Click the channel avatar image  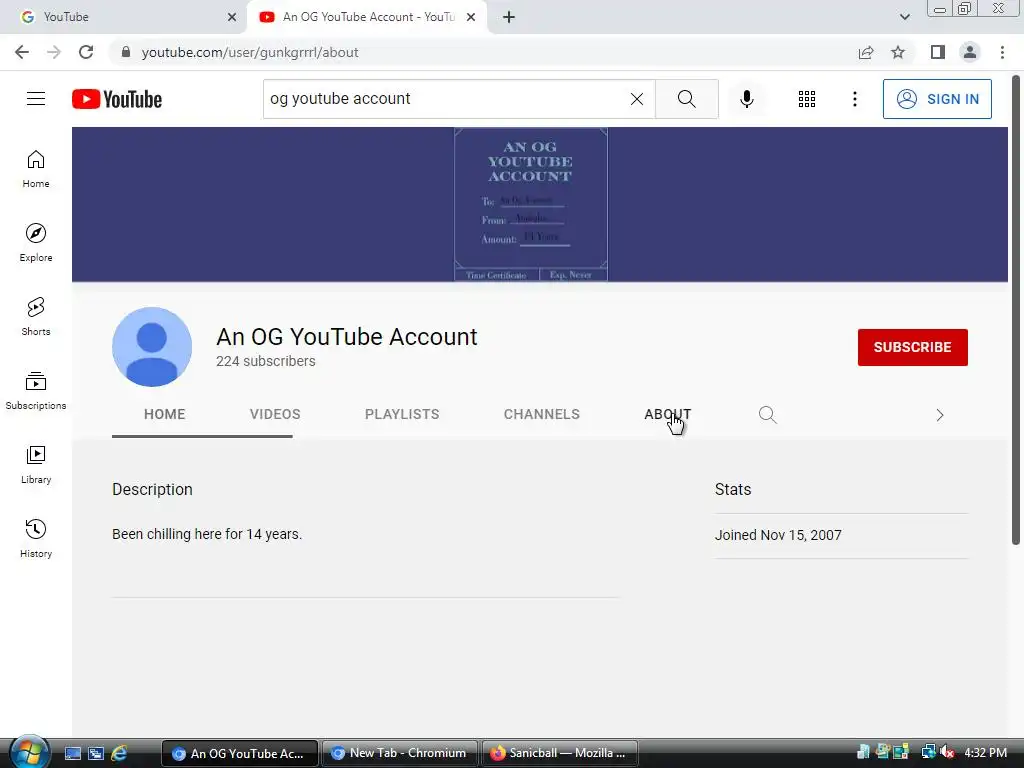click(x=152, y=347)
